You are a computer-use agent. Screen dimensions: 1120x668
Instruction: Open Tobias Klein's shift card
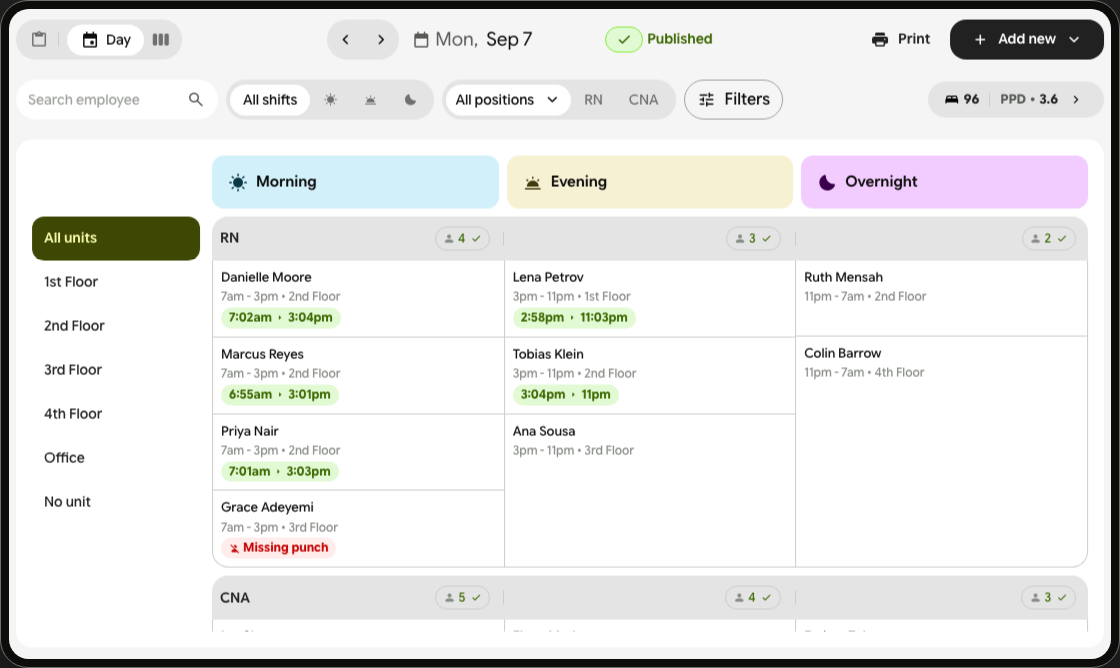(x=650, y=376)
